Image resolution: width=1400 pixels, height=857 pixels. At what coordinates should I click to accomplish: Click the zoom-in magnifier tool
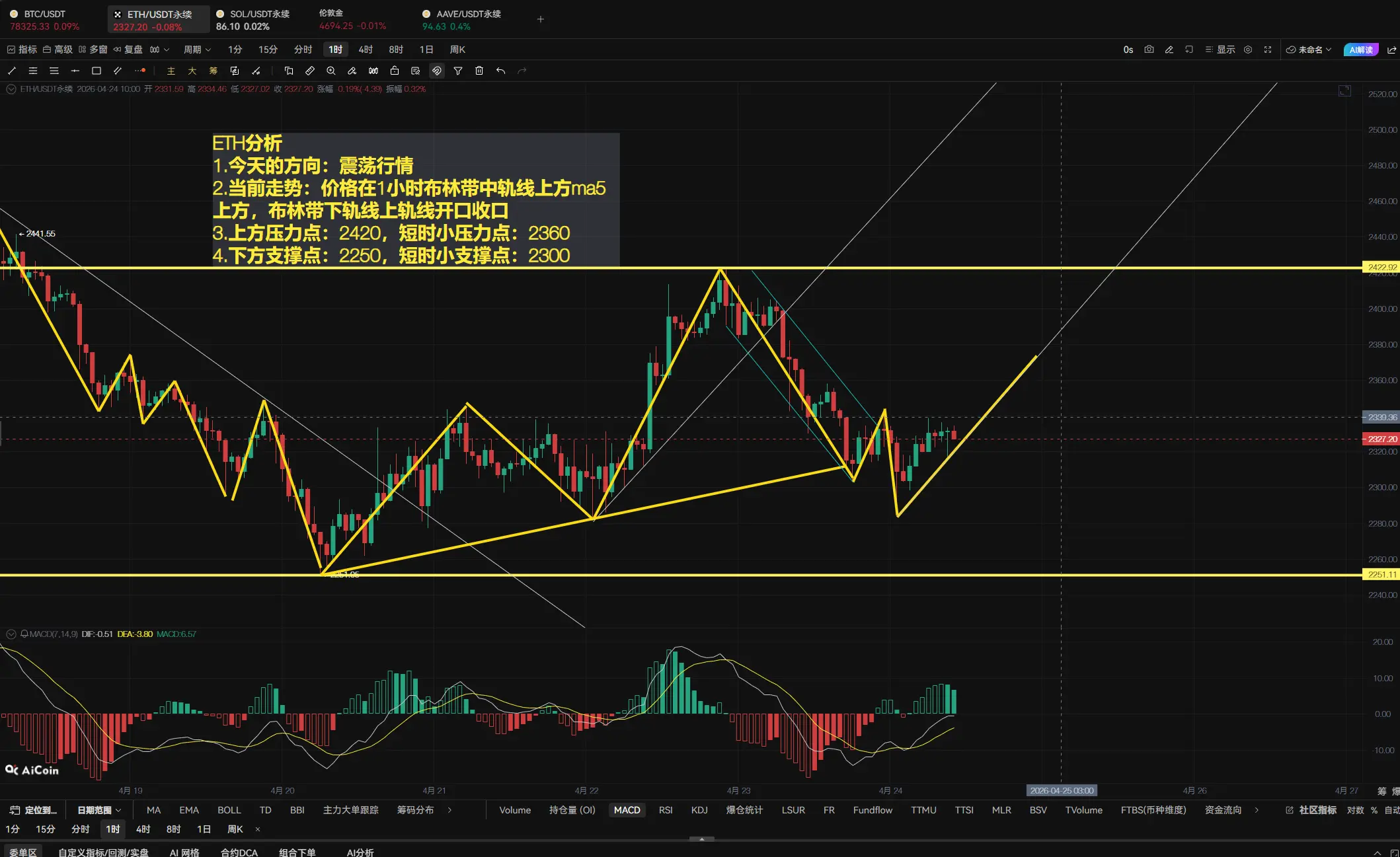tap(331, 71)
